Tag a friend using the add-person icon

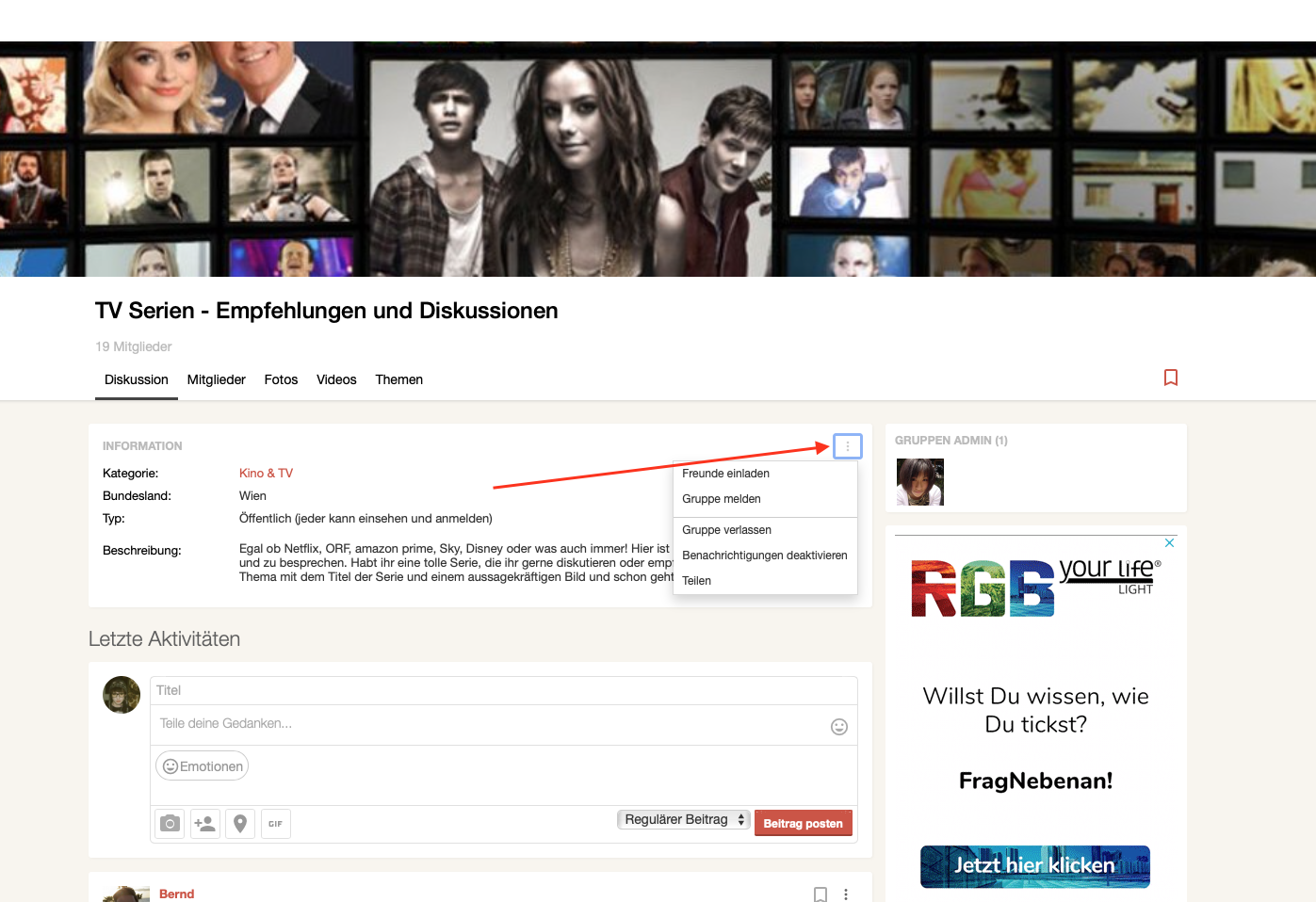(x=204, y=824)
